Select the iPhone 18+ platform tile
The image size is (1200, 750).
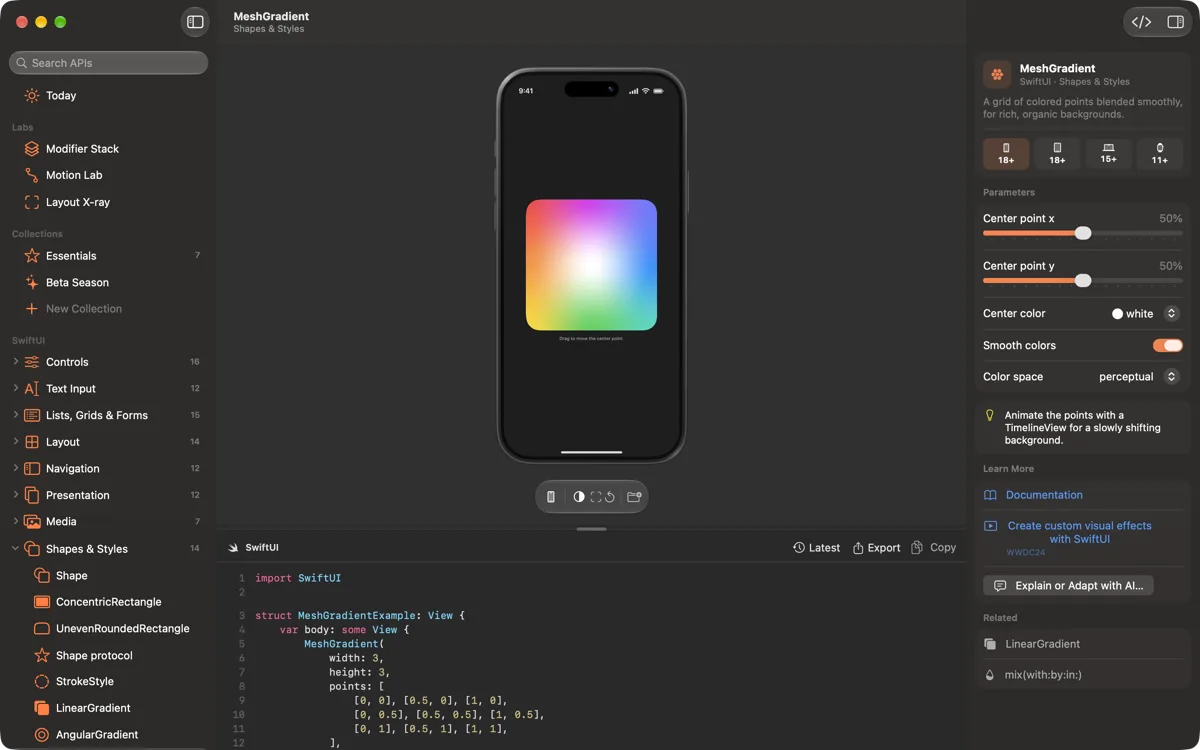coord(1006,154)
